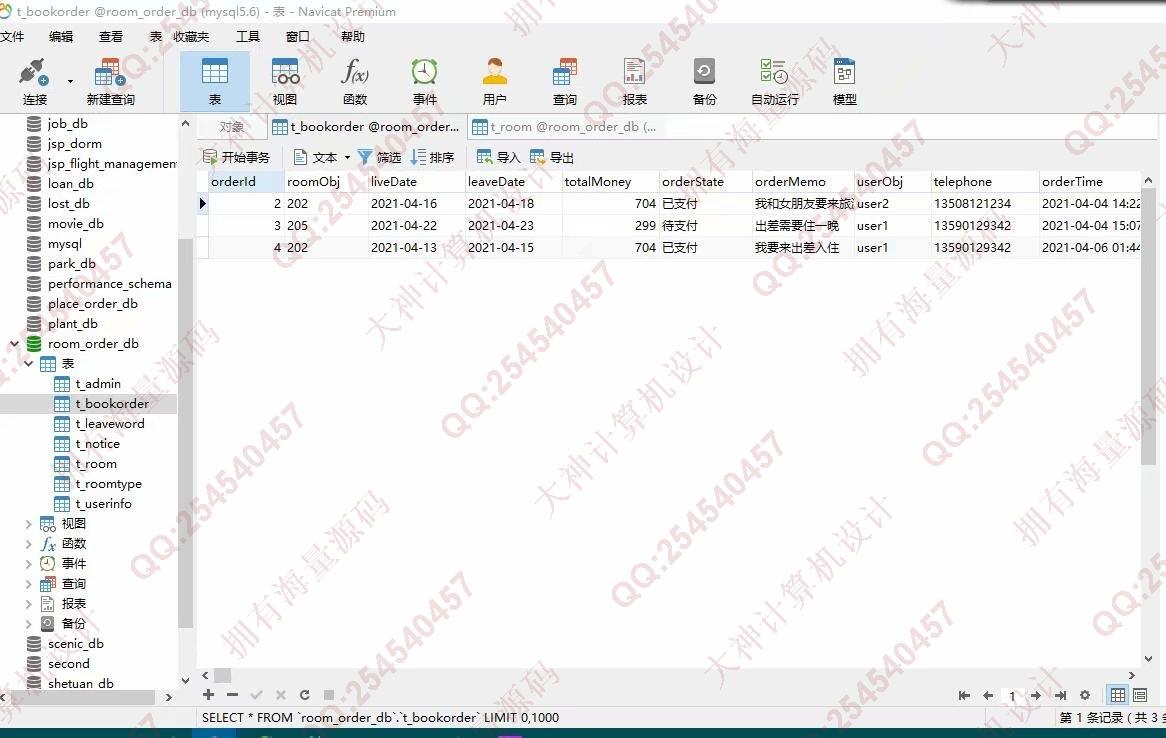
Task: Select the t_userinfo table
Action: [x=103, y=504]
